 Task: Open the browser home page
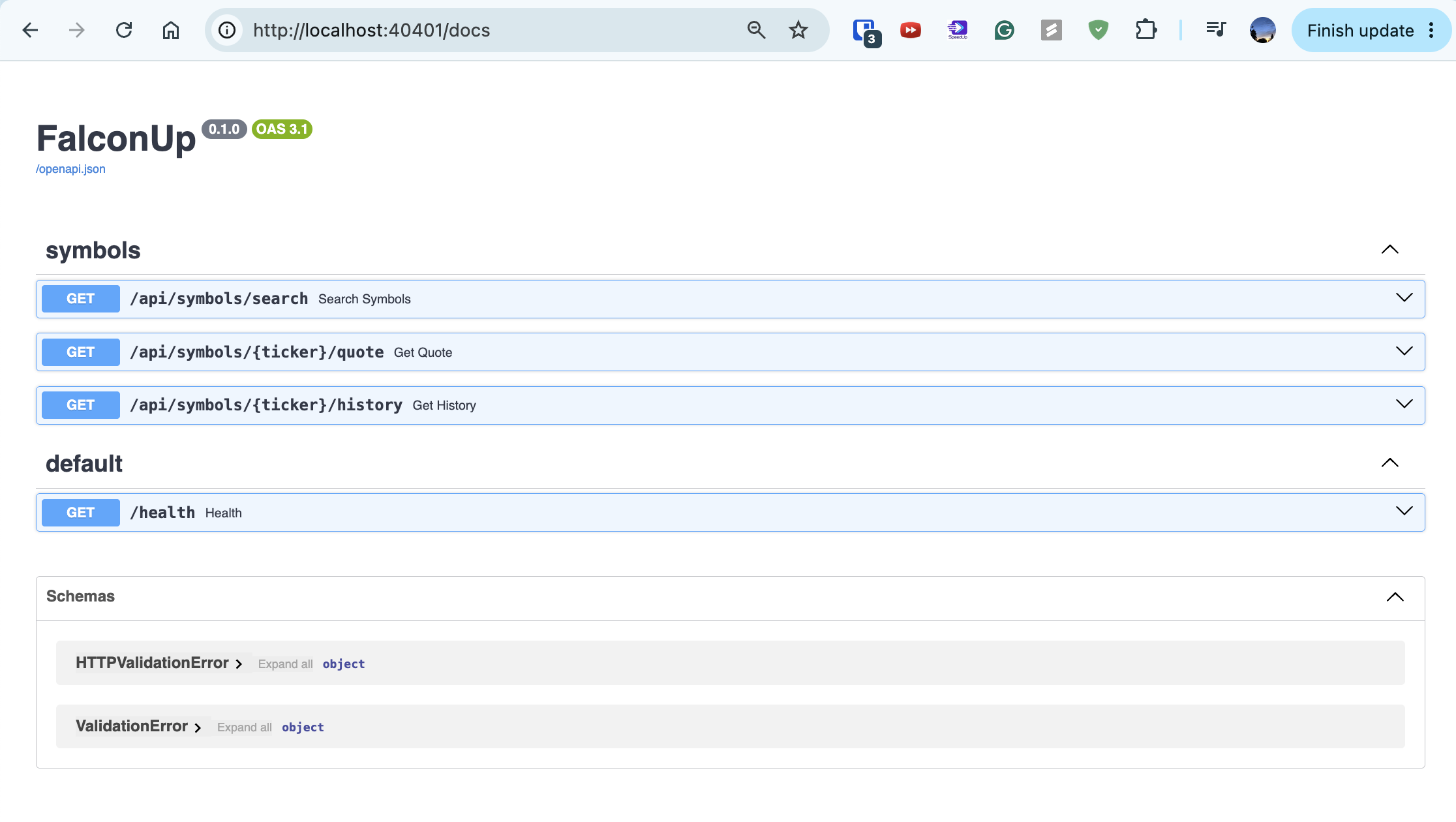click(171, 30)
